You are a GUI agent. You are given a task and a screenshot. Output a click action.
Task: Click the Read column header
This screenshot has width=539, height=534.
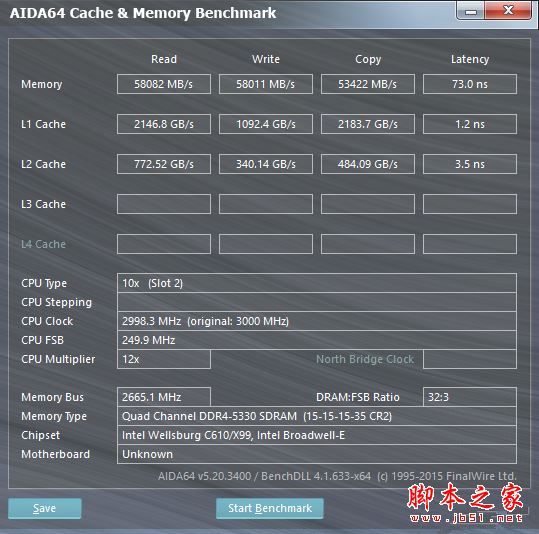pos(164,59)
